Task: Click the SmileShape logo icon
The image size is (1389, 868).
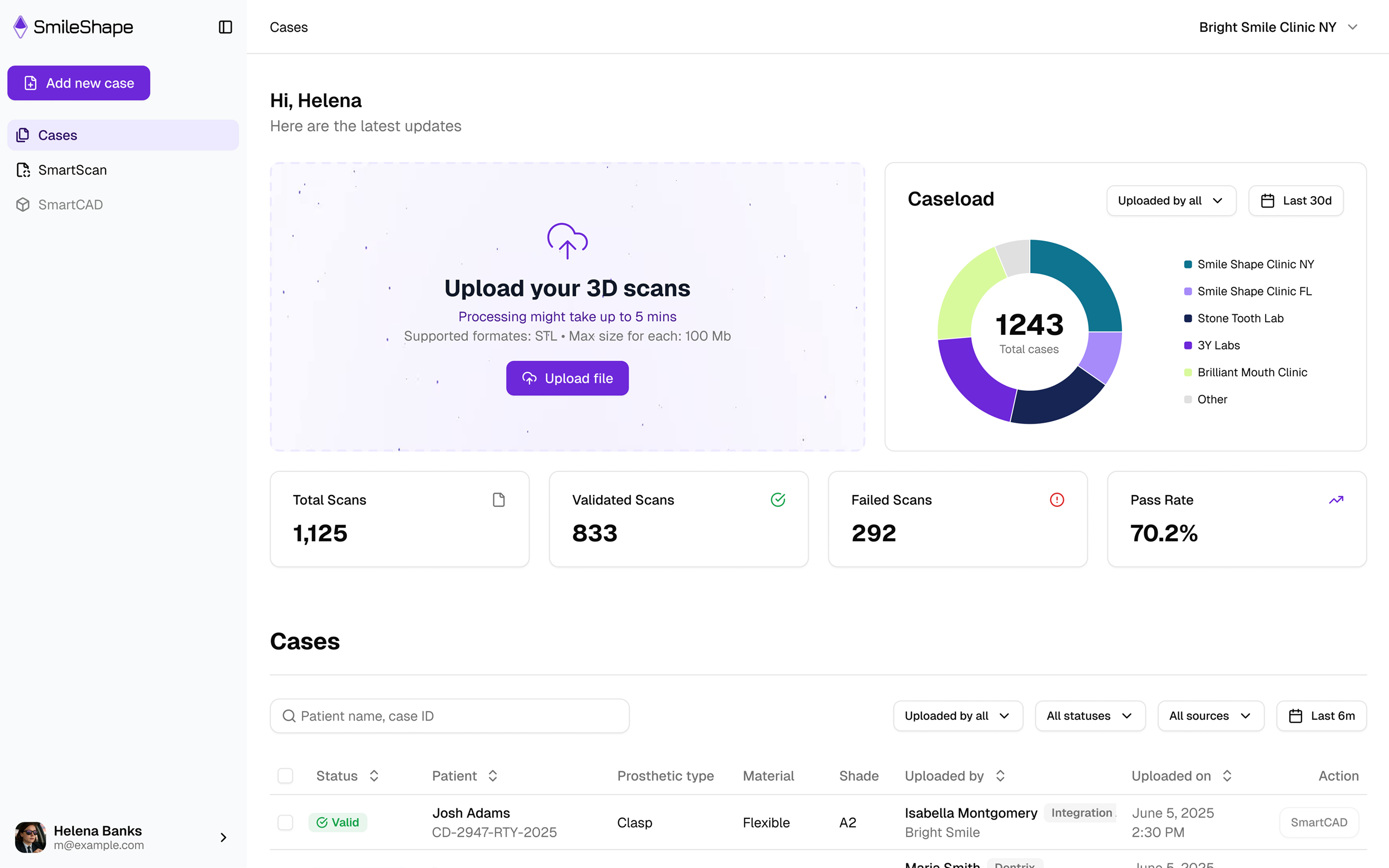Action: tap(21, 27)
